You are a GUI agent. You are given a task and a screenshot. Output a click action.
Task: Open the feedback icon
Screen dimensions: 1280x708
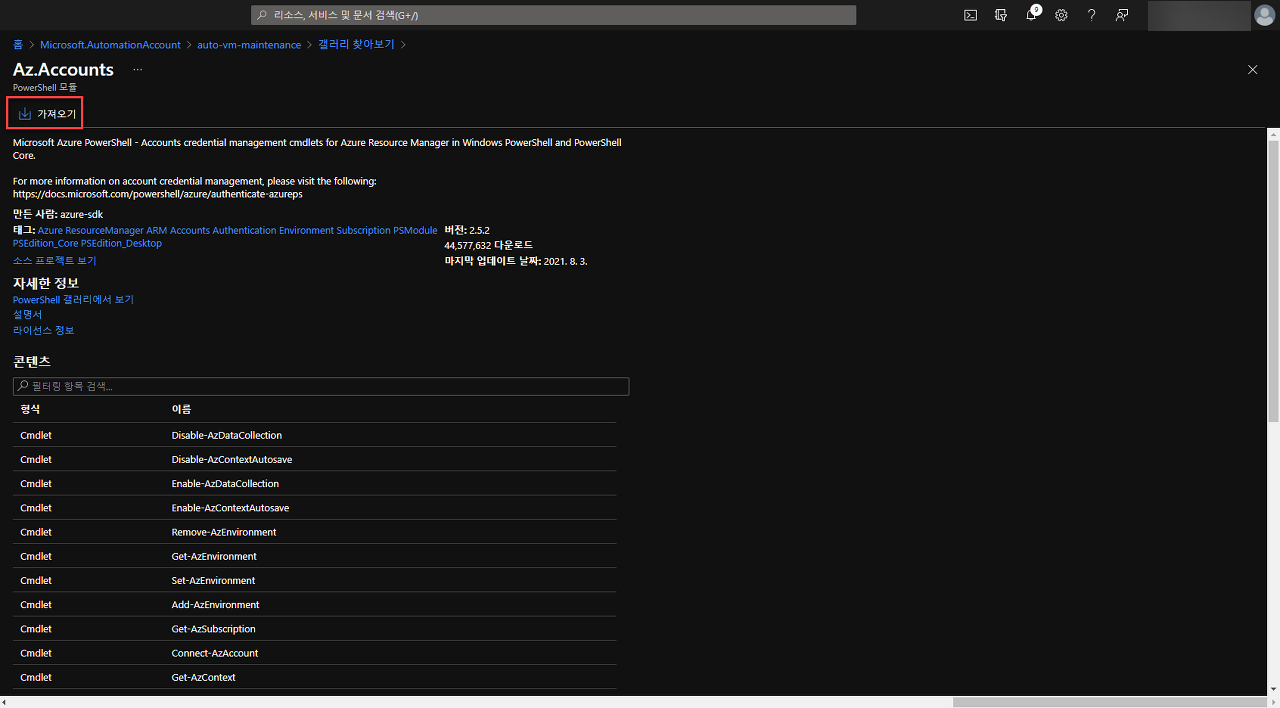pos(1122,15)
